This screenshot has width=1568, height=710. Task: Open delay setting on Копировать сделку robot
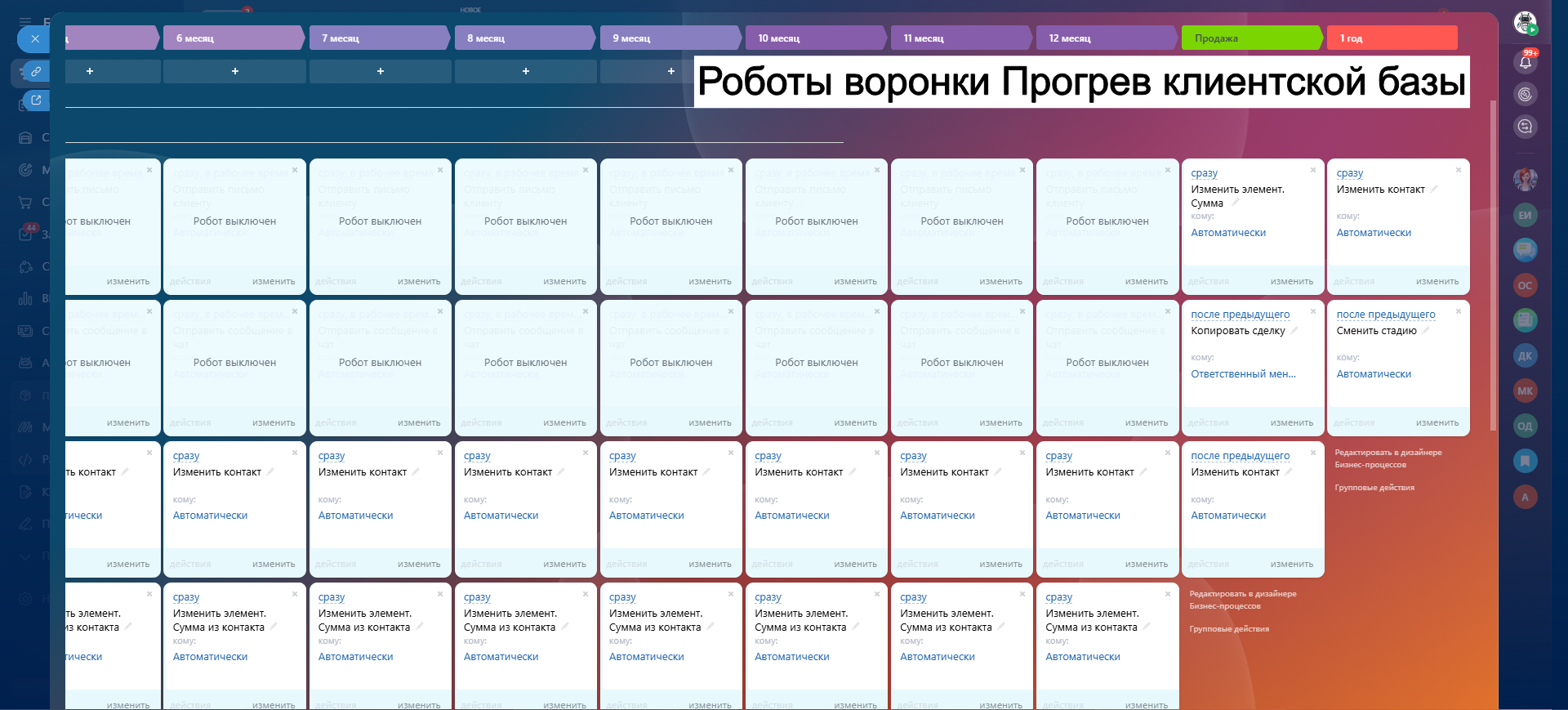pyautogui.click(x=1240, y=315)
